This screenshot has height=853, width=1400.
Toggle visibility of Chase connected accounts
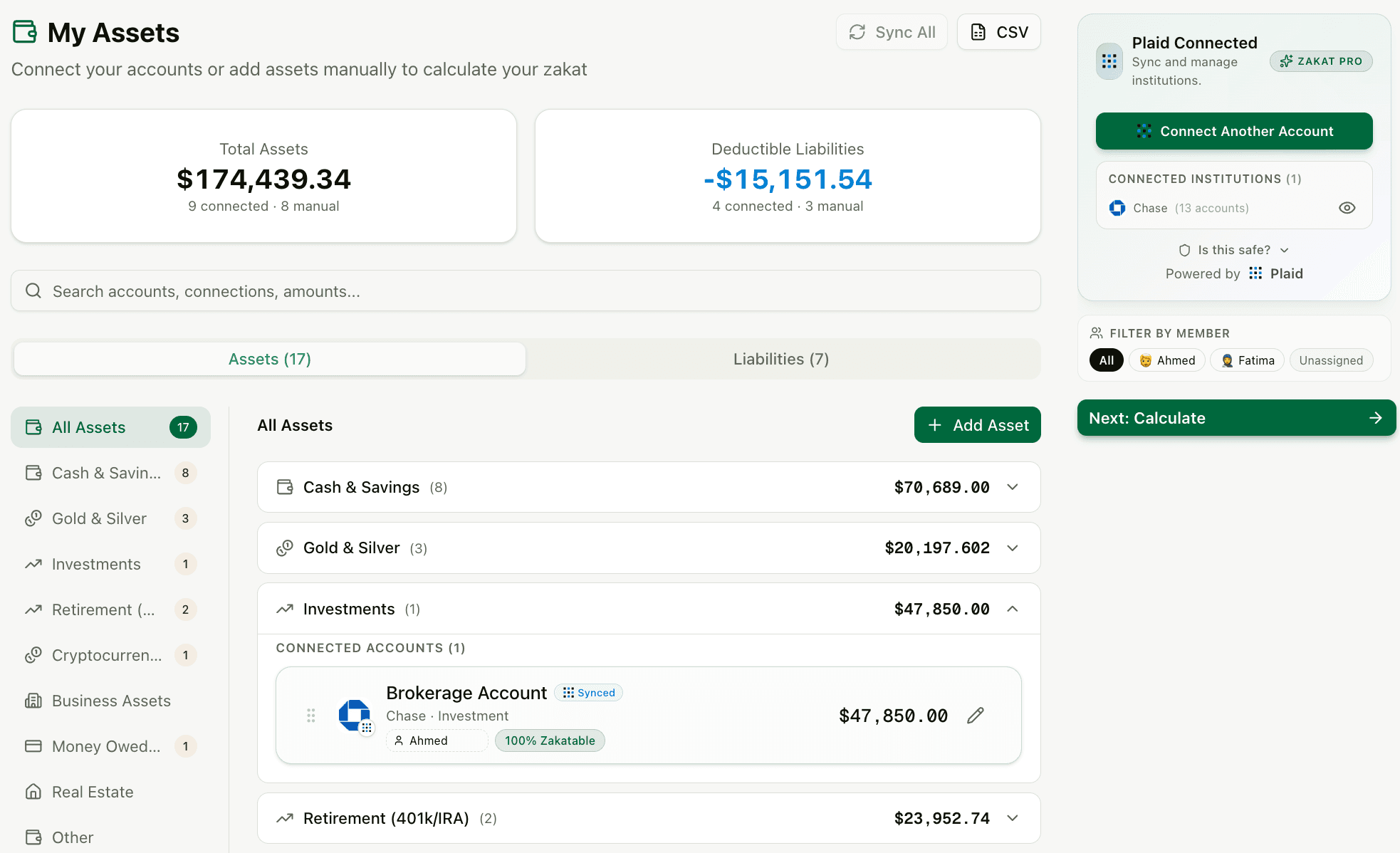1347,207
